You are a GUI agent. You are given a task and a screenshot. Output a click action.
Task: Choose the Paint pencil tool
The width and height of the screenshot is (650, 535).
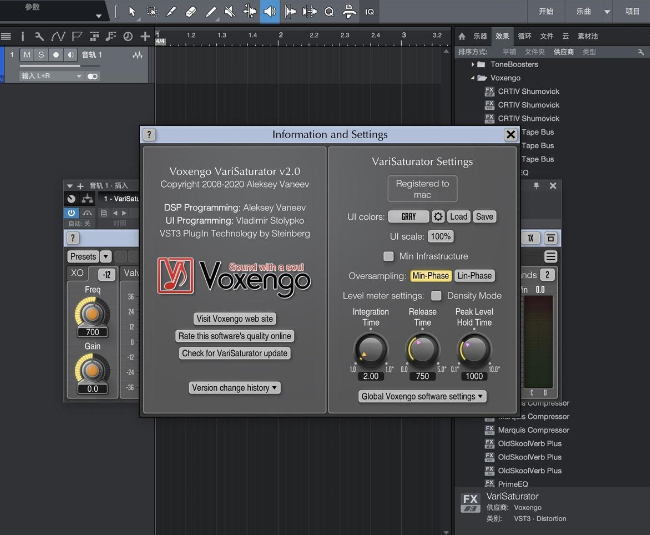pos(211,12)
